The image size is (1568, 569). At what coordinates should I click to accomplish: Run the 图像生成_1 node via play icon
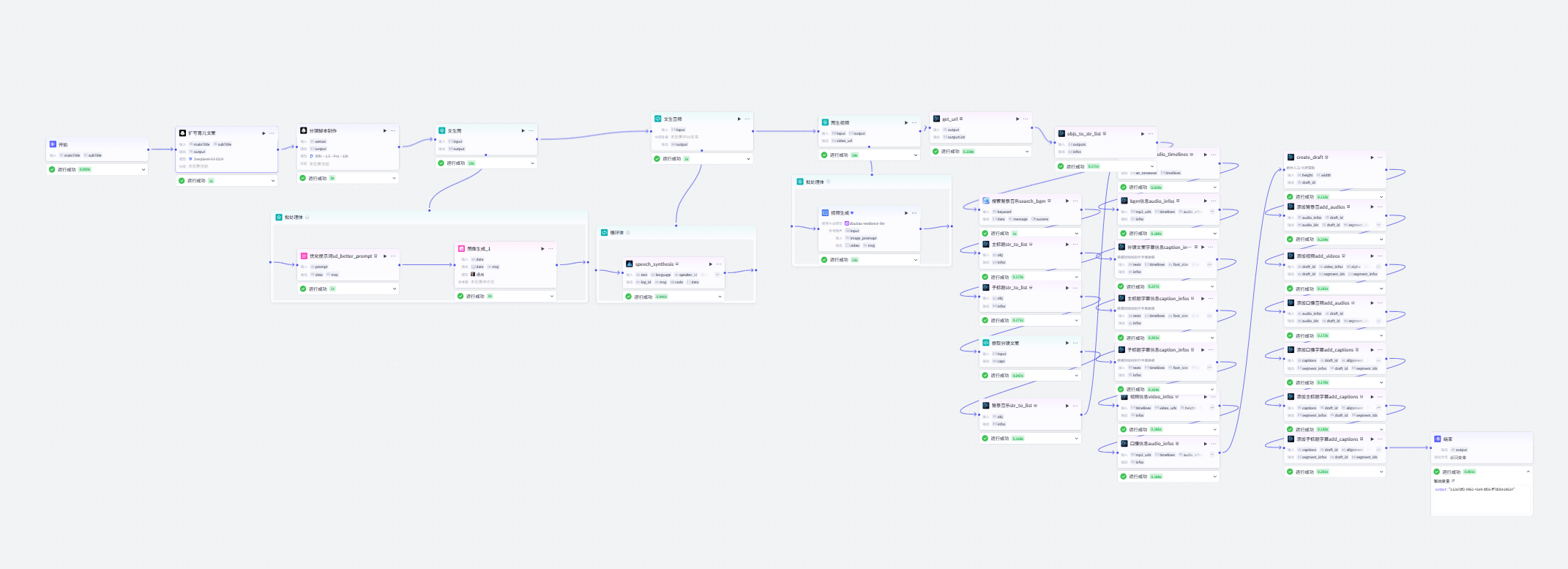coord(542,249)
